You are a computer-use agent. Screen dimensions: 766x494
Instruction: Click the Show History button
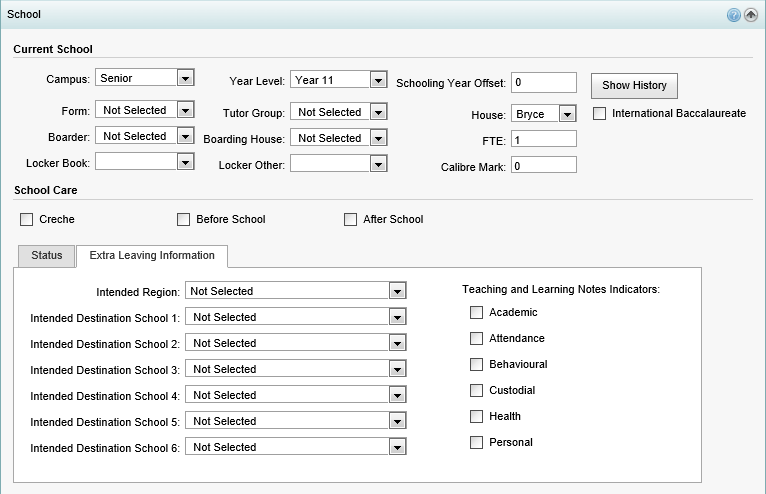pyautogui.click(x=634, y=86)
